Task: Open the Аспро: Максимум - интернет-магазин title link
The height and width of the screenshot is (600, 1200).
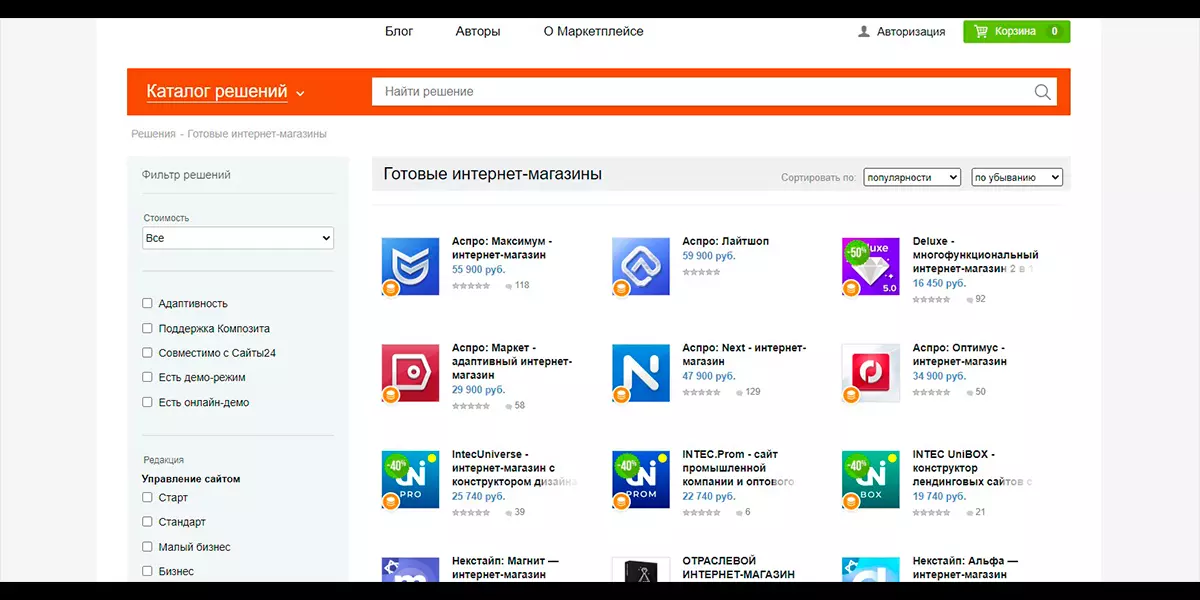Action: pos(502,248)
